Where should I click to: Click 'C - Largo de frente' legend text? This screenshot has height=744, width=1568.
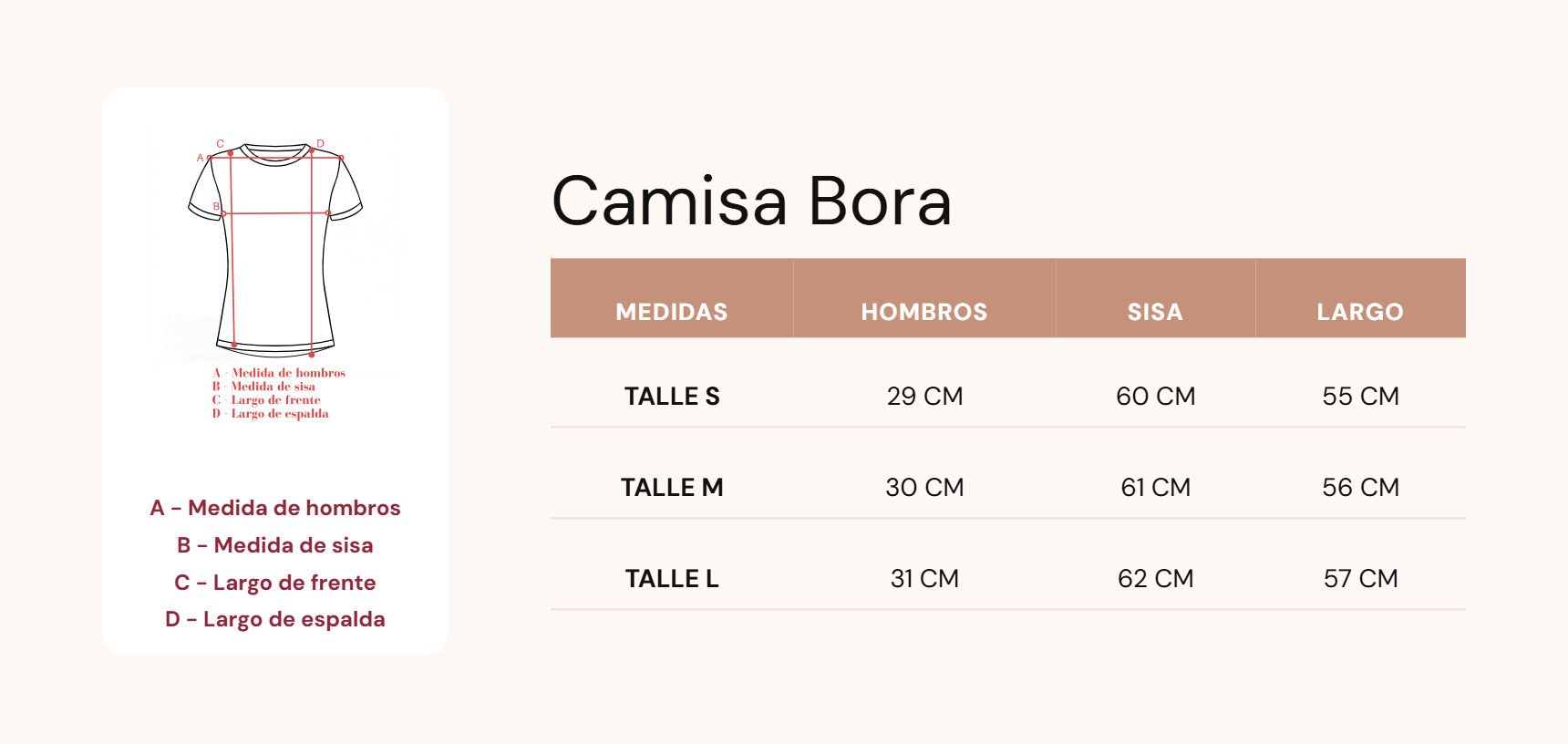click(x=275, y=583)
